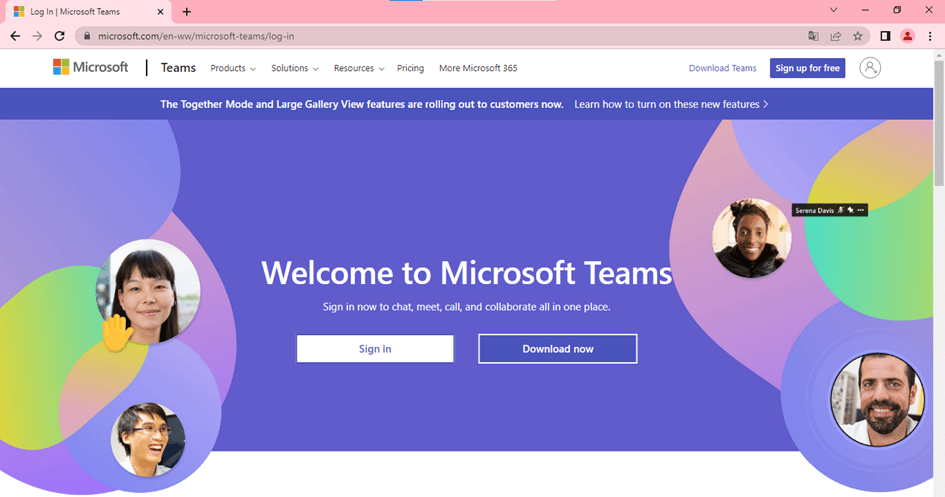
Task: Click the vertical page scrollbar
Action: coord(939,122)
